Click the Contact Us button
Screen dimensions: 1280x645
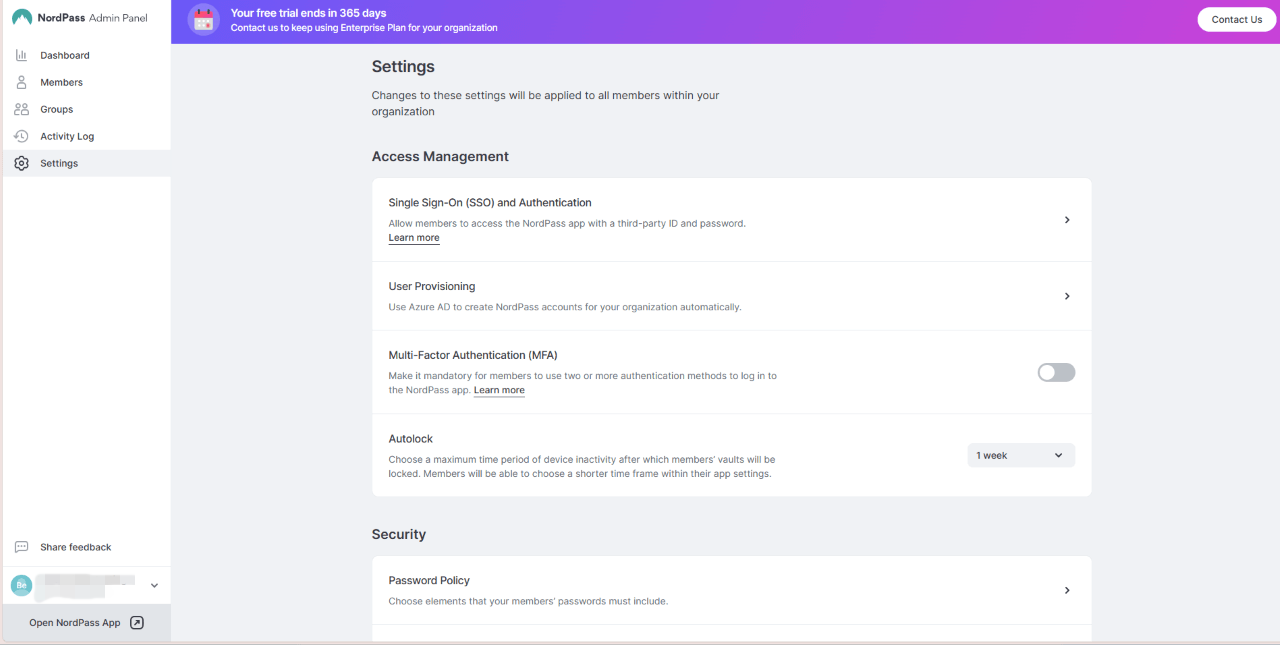coord(1236,19)
